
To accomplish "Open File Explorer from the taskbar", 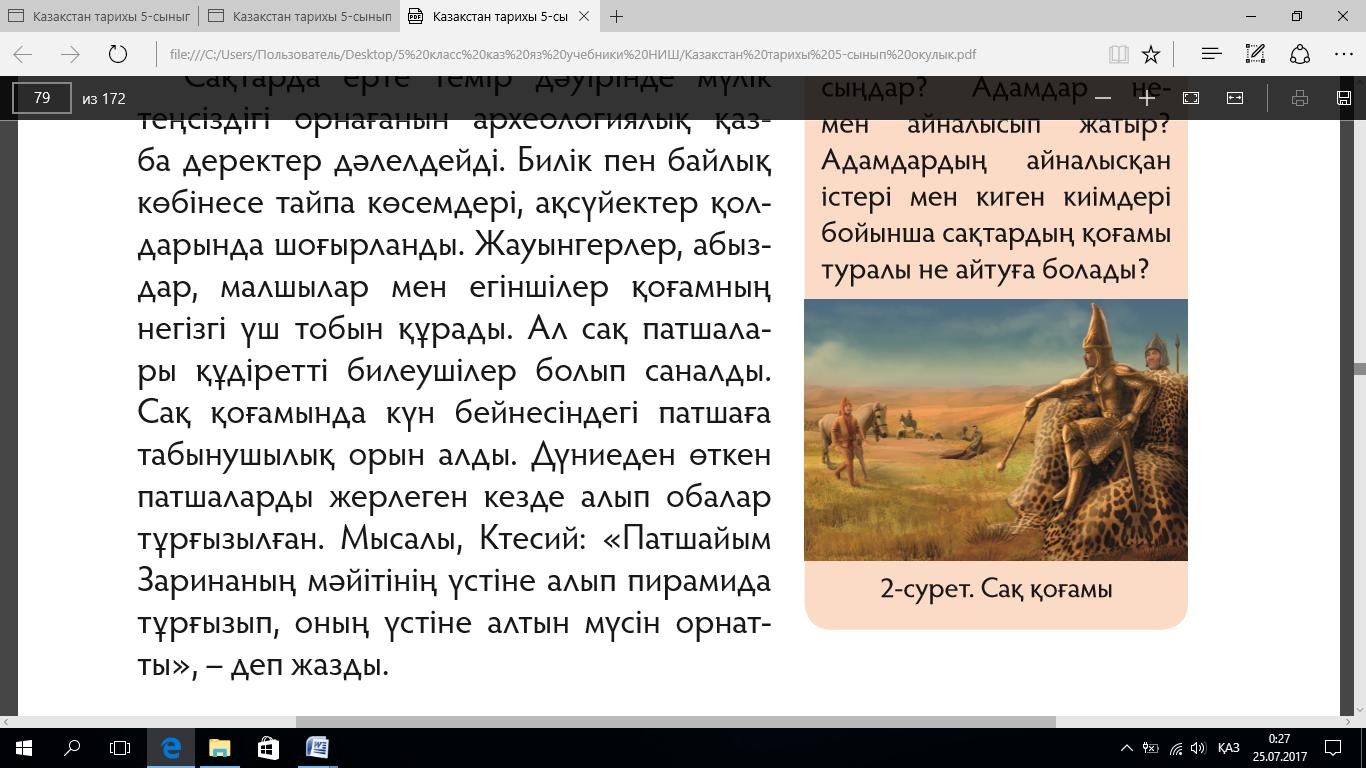I will pyautogui.click(x=219, y=747).
